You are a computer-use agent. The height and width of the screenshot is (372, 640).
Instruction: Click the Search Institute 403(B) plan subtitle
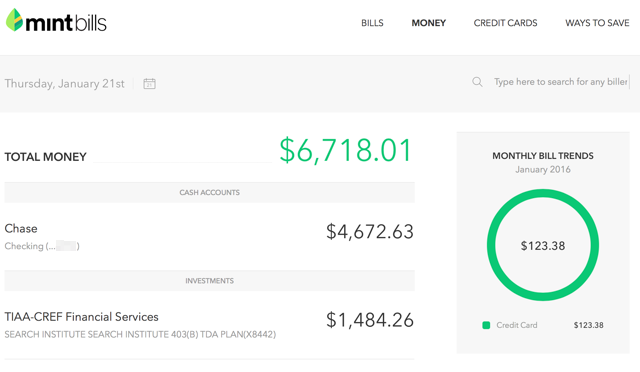point(140,334)
